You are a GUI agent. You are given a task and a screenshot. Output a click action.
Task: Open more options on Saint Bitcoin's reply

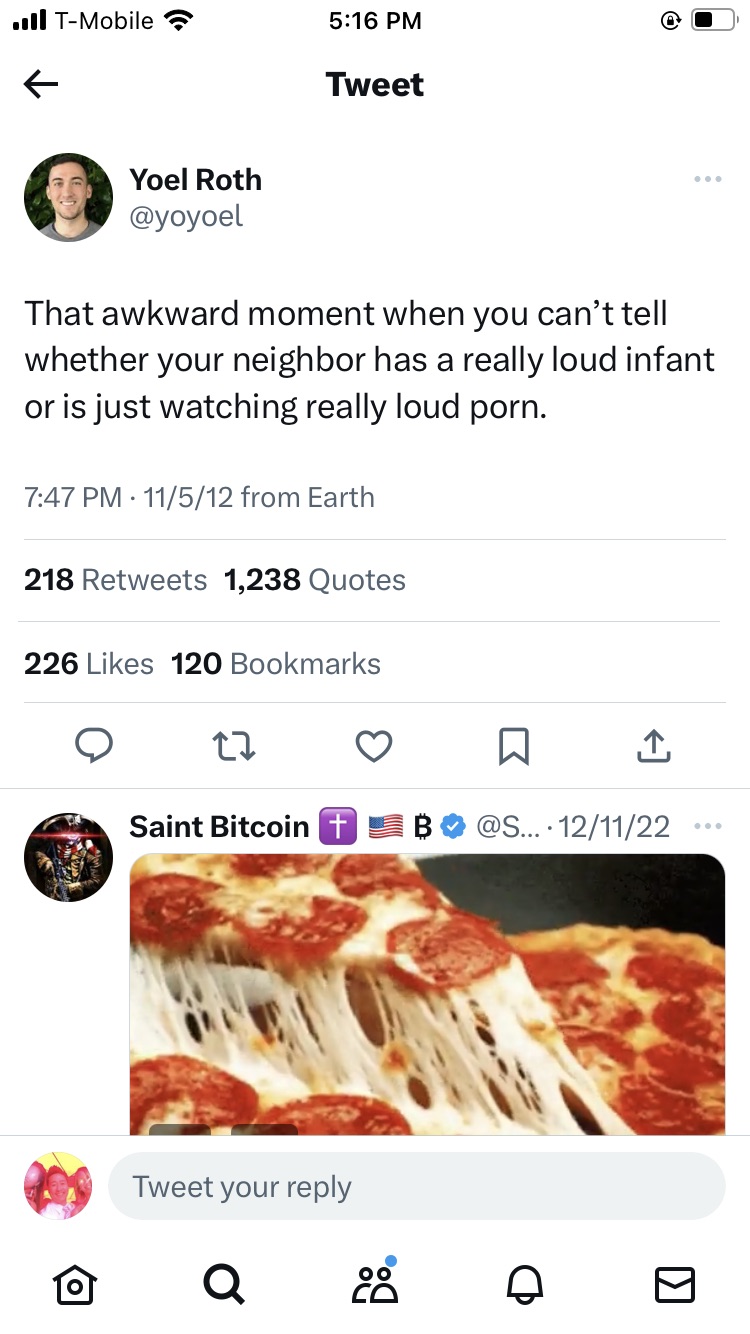point(707,827)
